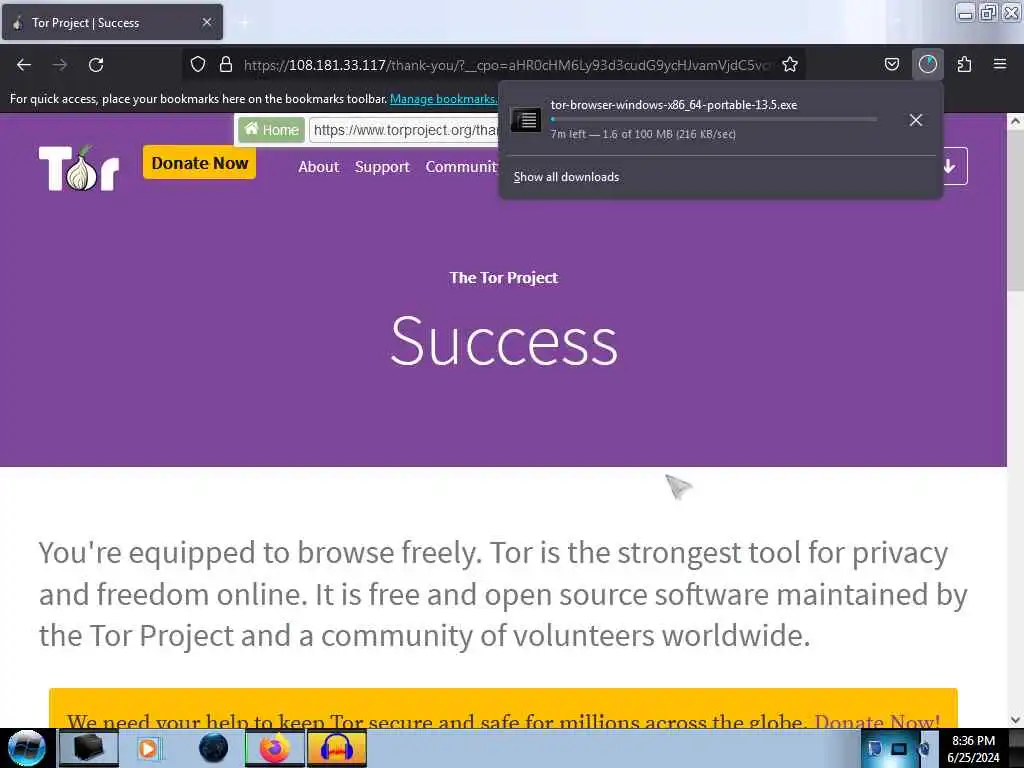Click the page scrollbar up arrow
This screenshot has width=1024, height=768.
click(x=1015, y=121)
